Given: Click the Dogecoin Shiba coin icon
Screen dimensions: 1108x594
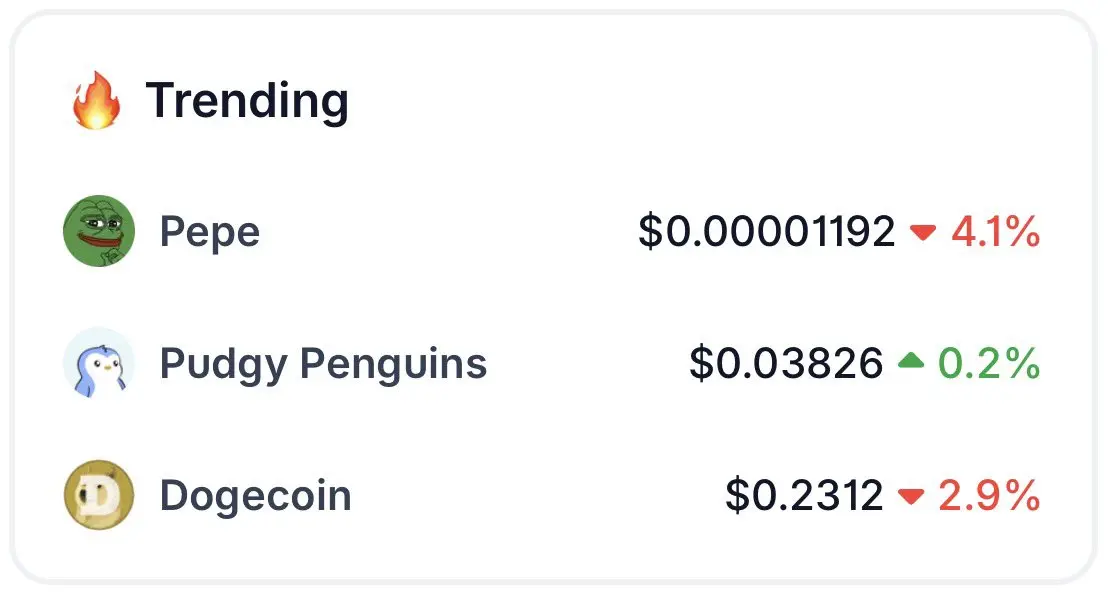Looking at the screenshot, I should click(x=99, y=494).
